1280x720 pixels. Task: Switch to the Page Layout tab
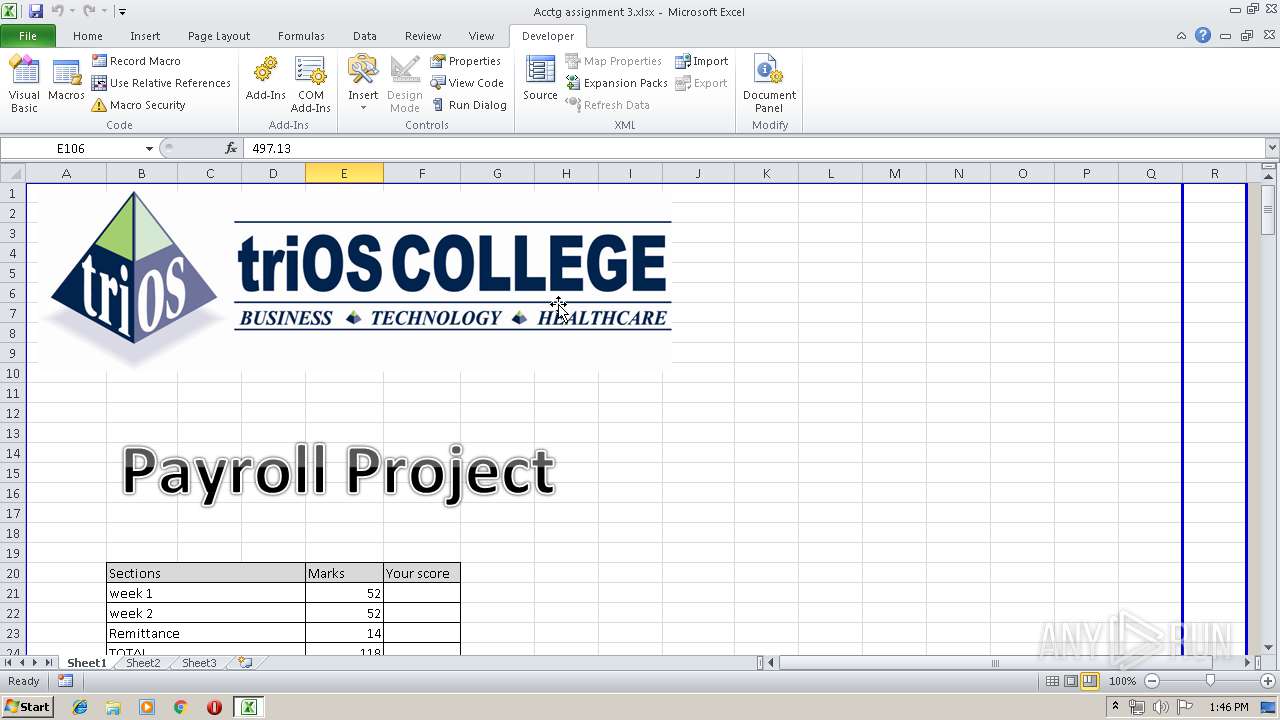coord(219,36)
